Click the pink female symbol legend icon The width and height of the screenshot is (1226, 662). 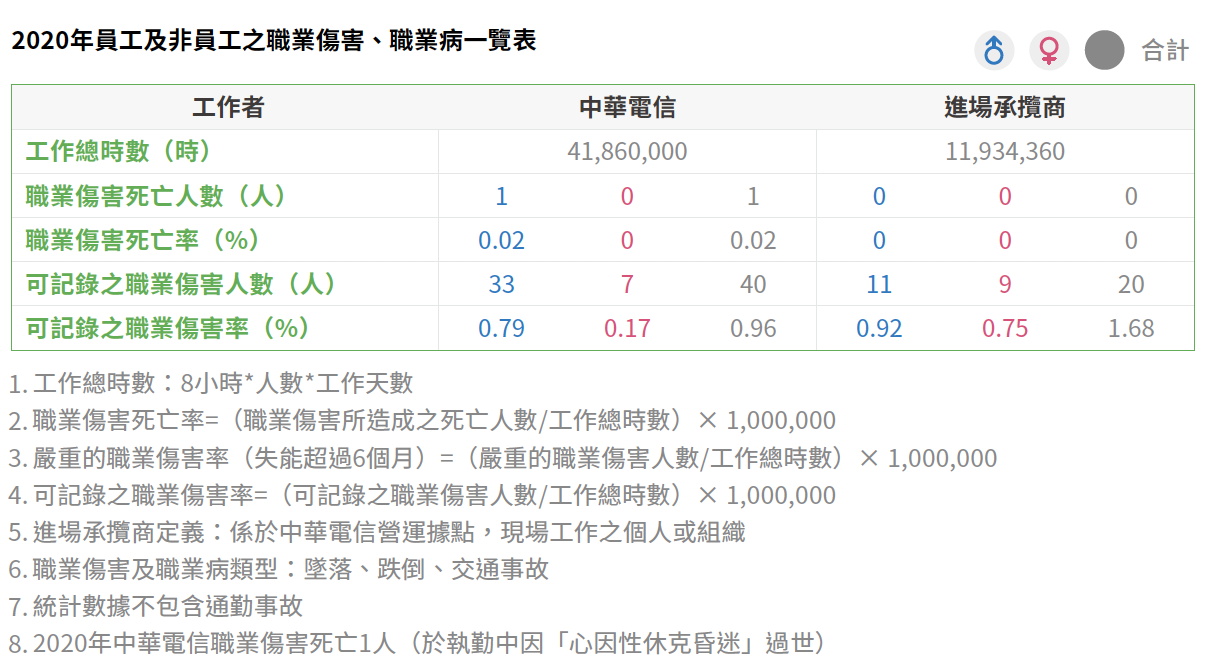[1049, 50]
